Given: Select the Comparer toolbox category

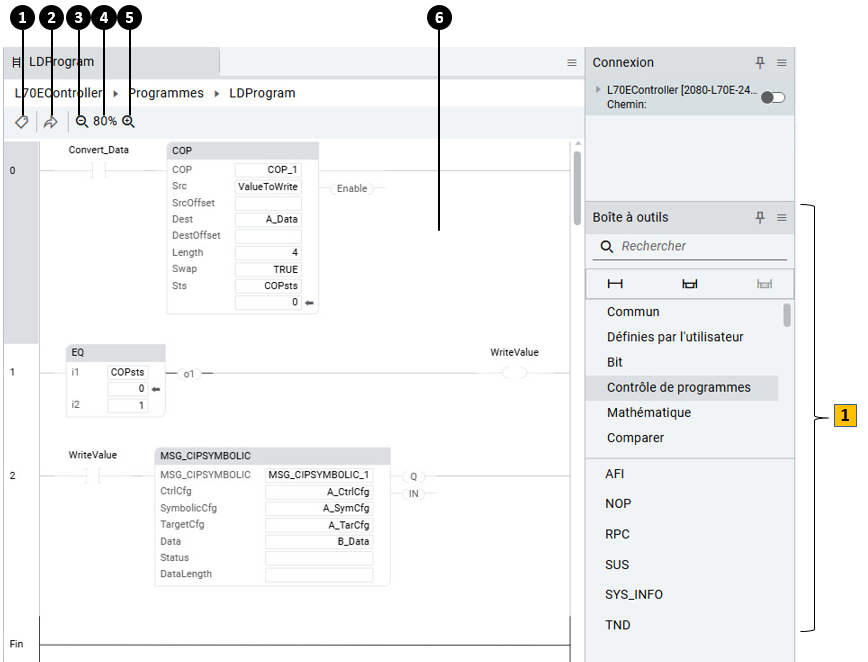Looking at the screenshot, I should pyautogui.click(x=635, y=438).
